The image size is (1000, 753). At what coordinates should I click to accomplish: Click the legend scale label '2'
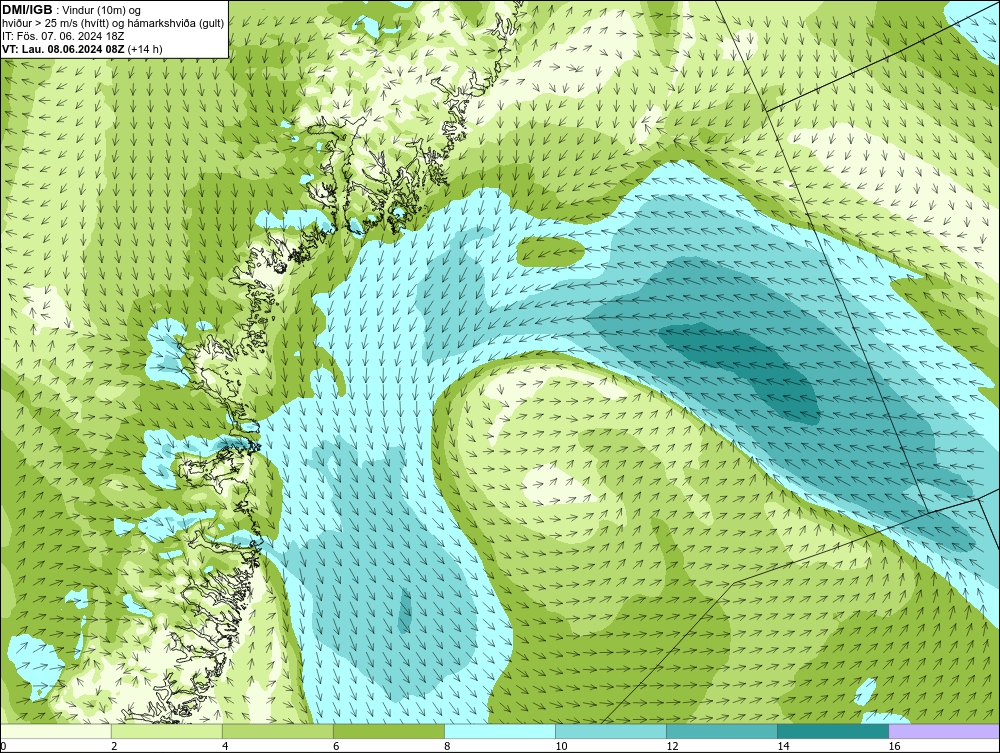click(114, 747)
